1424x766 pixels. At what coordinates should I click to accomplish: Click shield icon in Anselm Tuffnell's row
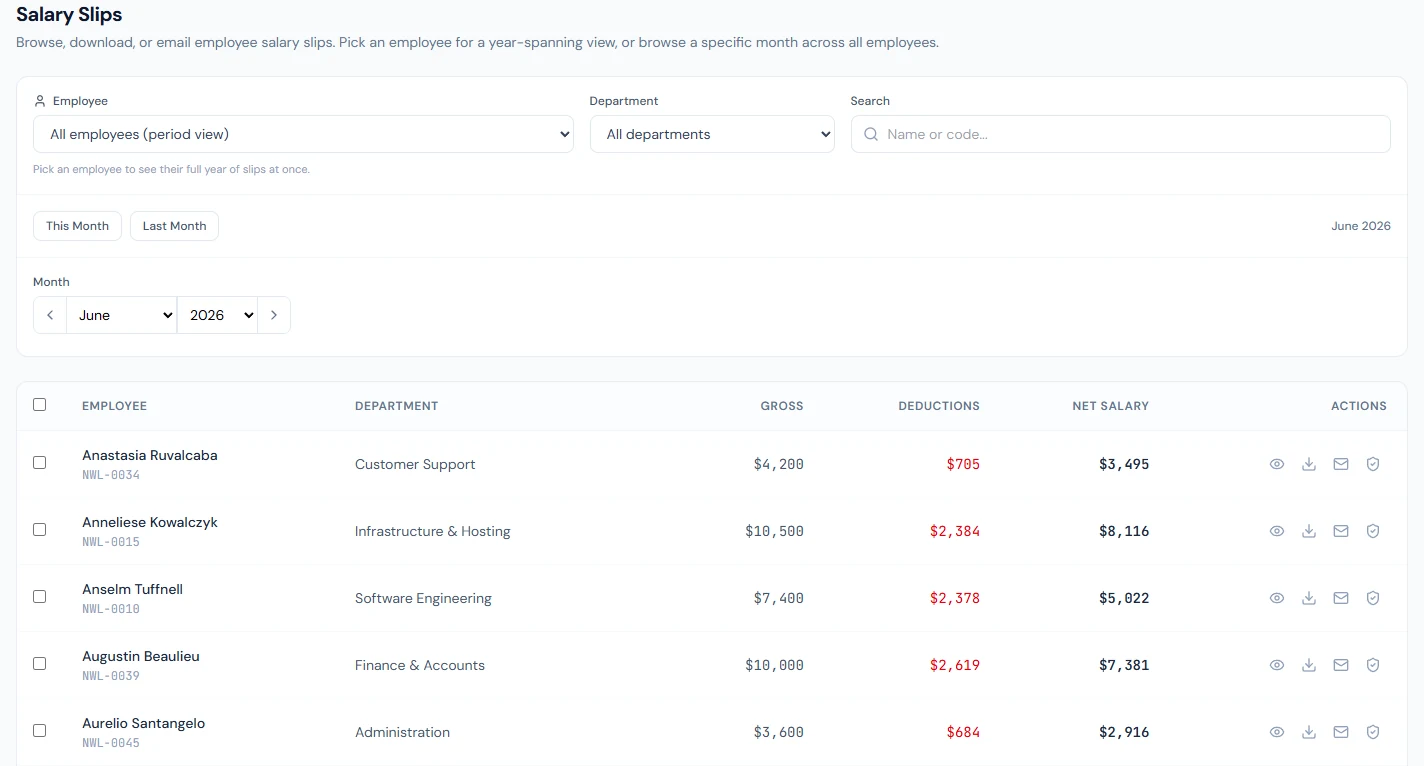[1373, 598]
